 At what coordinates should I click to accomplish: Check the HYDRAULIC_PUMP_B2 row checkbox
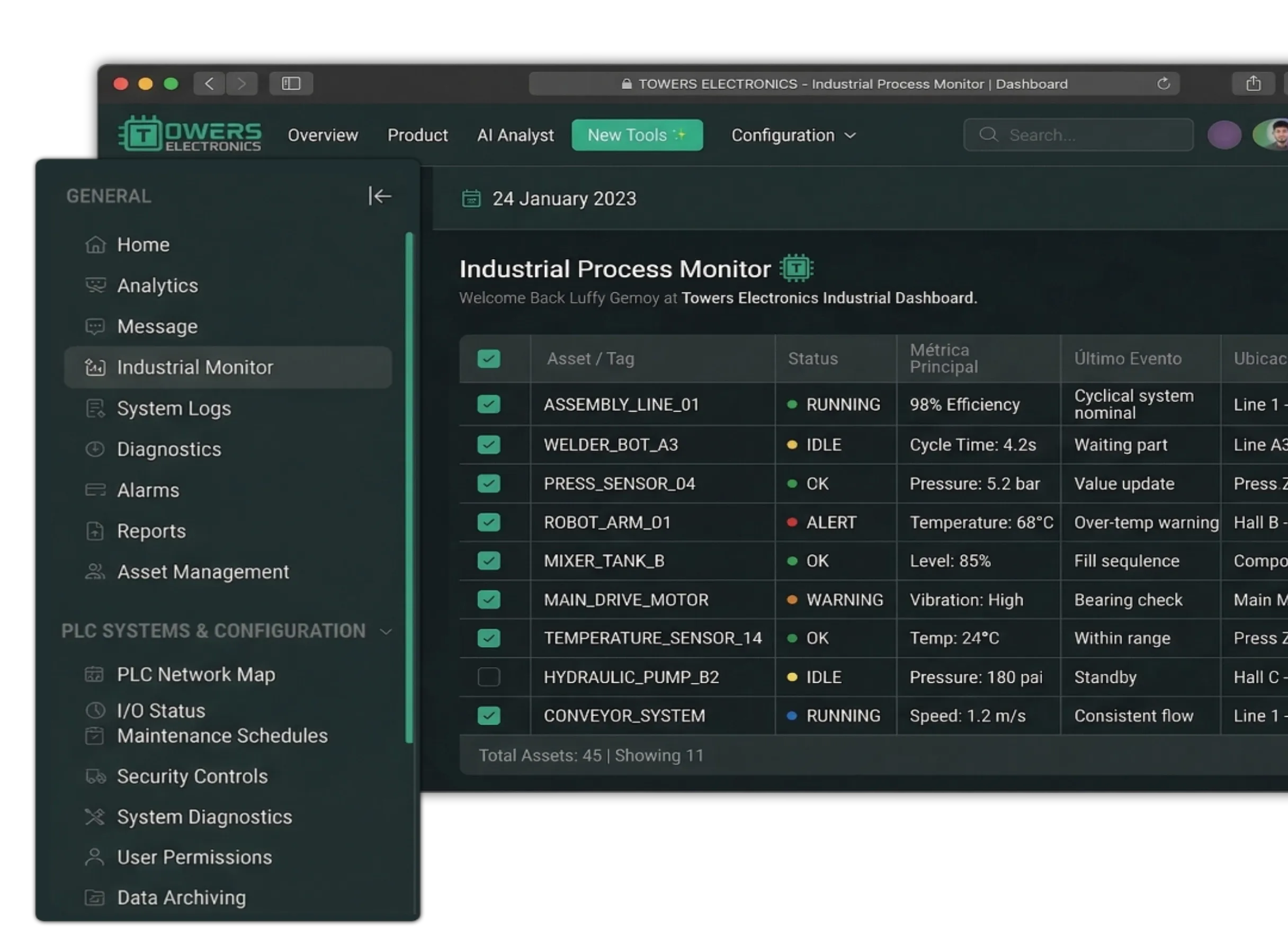tap(488, 676)
